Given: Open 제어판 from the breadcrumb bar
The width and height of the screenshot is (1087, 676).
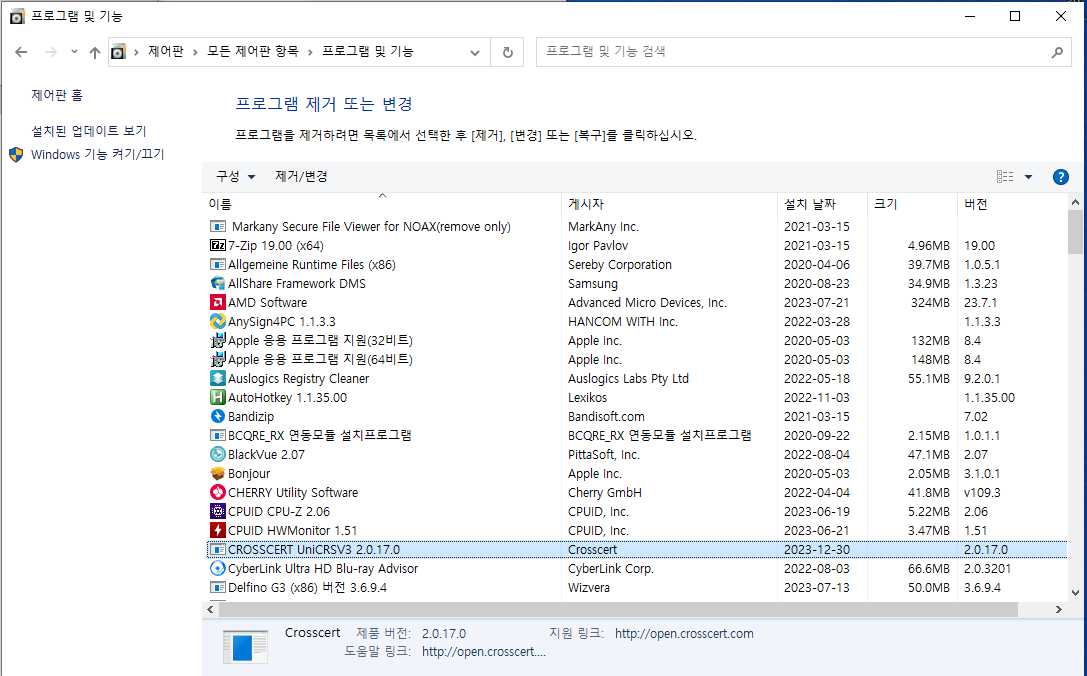Looking at the screenshot, I should pyautogui.click(x=166, y=52).
